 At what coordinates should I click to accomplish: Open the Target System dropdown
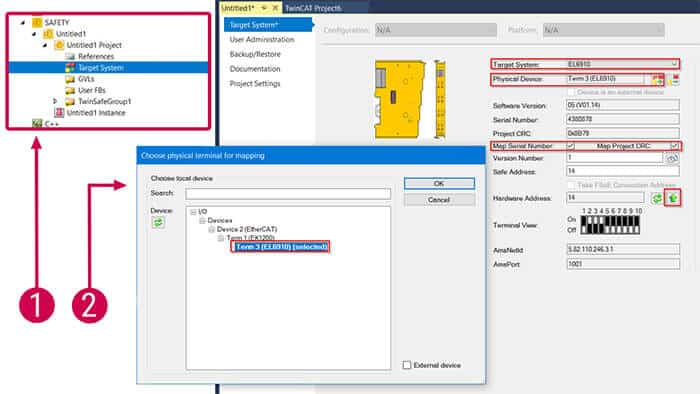click(x=674, y=64)
